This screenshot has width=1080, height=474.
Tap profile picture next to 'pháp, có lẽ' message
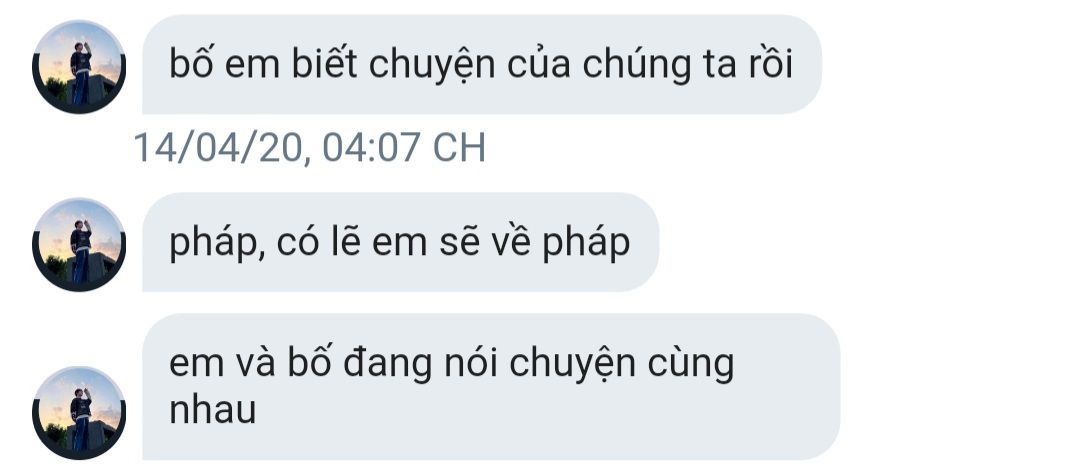coord(79,245)
